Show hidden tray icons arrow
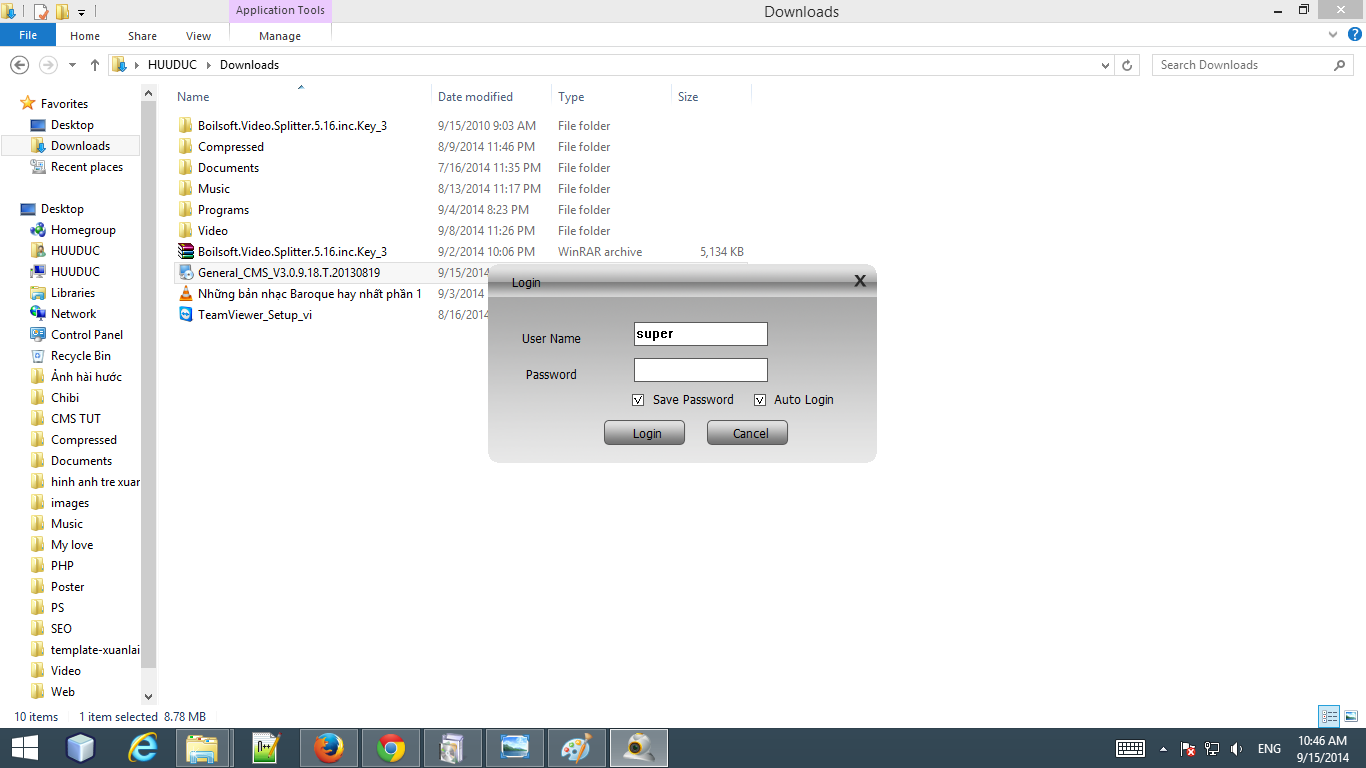The width and height of the screenshot is (1366, 768). pyautogui.click(x=1163, y=748)
